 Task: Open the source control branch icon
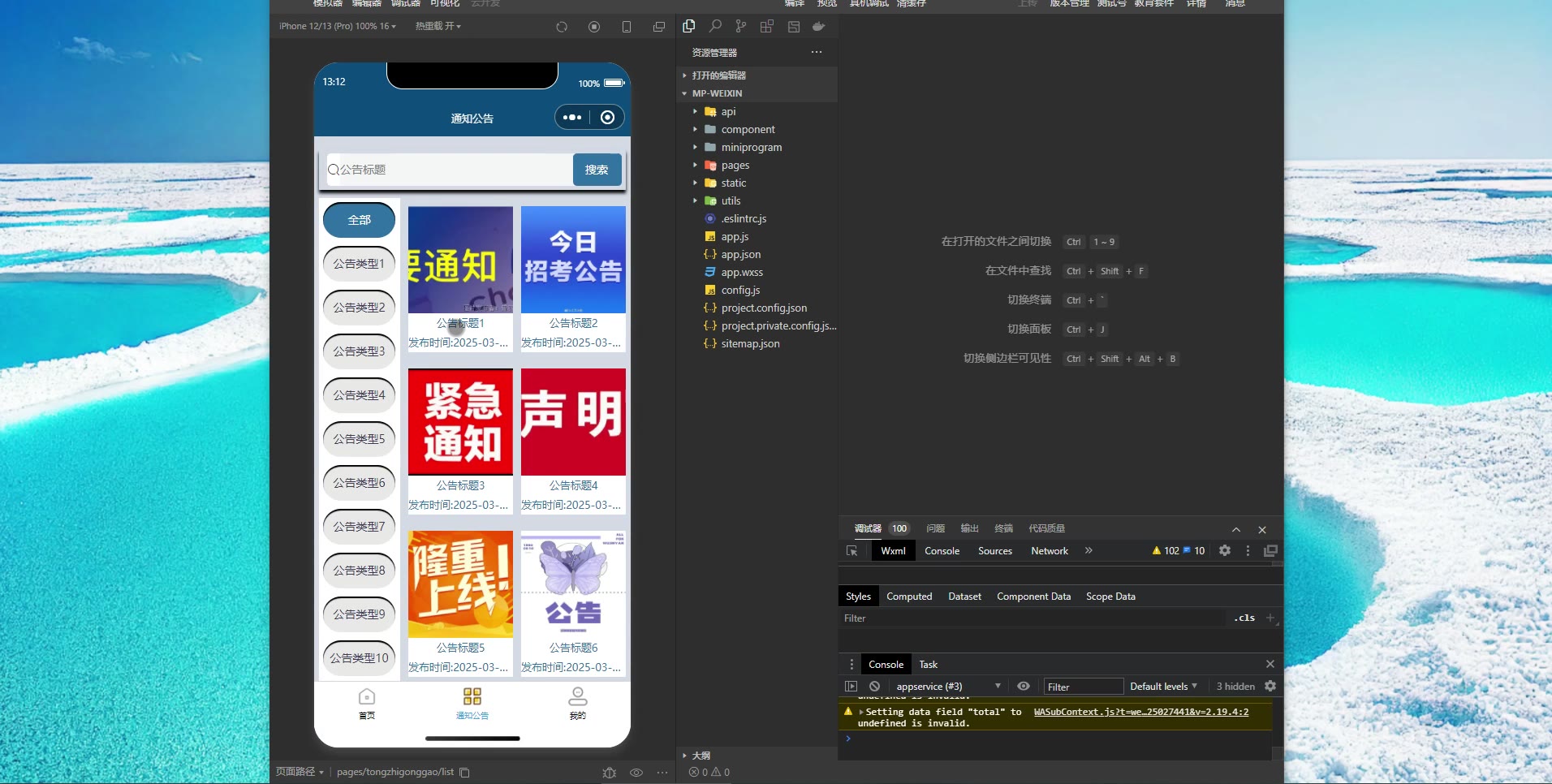[x=740, y=27]
